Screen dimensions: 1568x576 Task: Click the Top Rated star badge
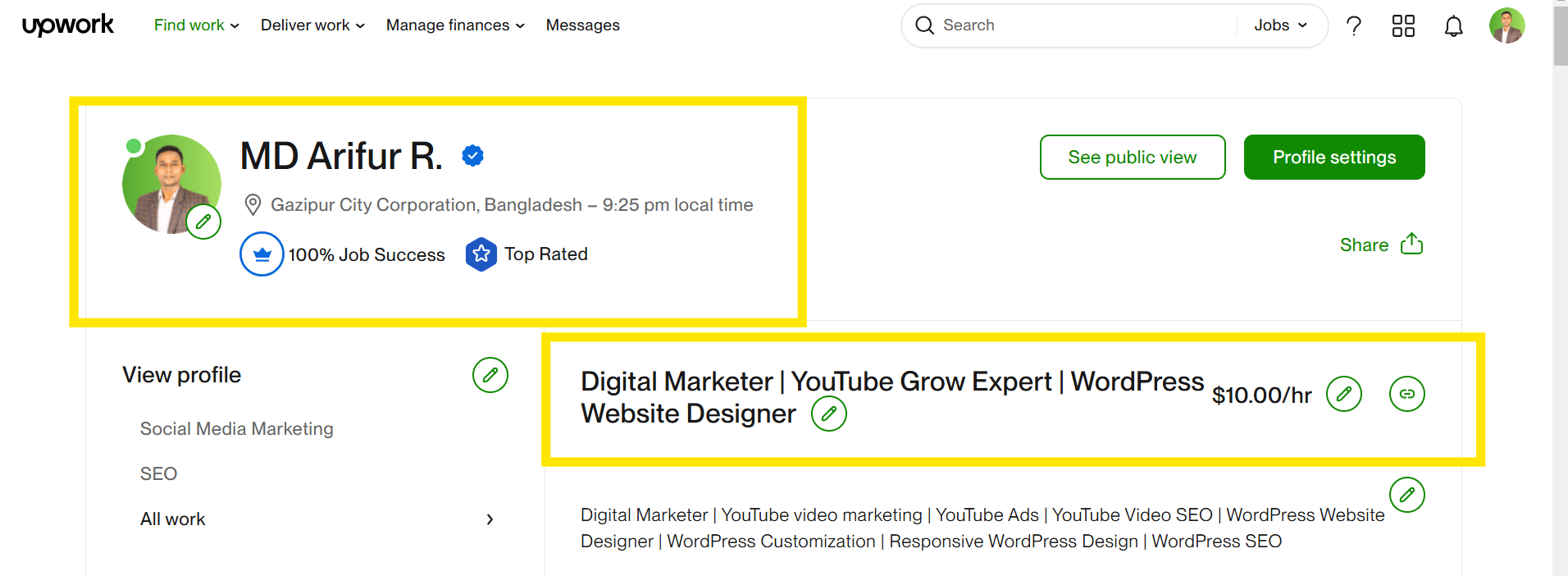click(481, 254)
